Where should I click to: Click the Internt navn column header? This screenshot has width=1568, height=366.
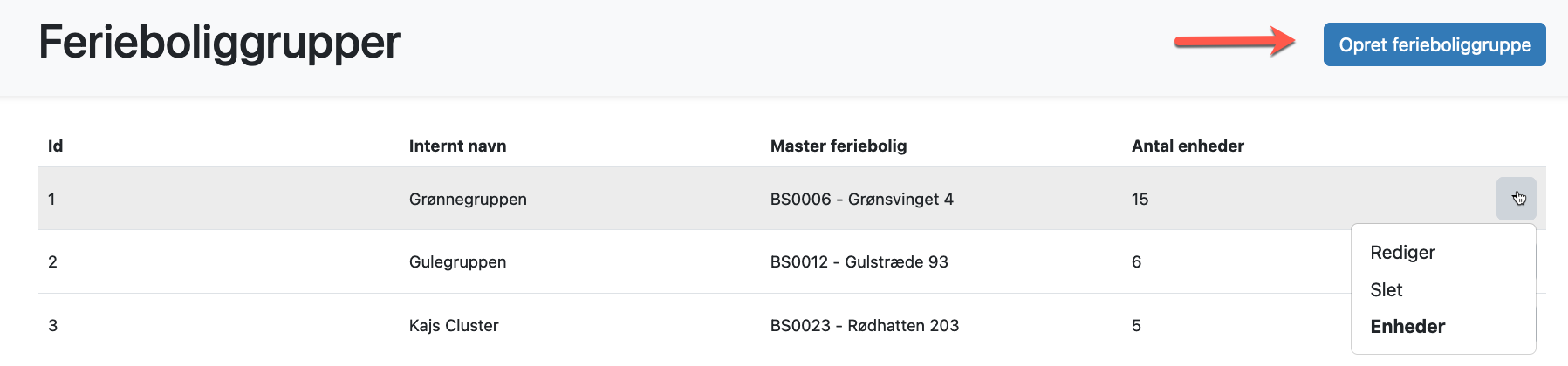point(457,146)
